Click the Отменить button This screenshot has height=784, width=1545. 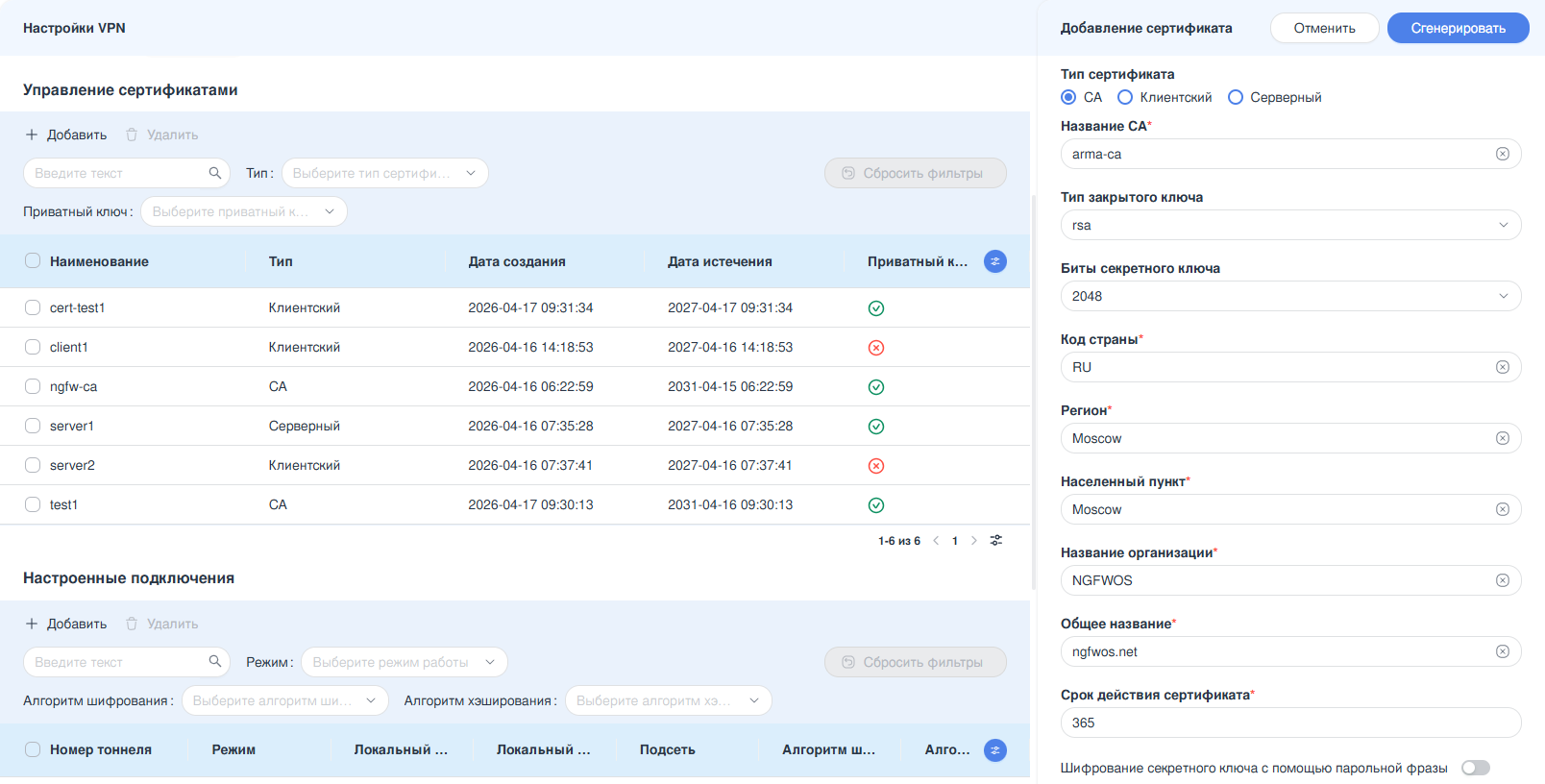tap(1325, 28)
